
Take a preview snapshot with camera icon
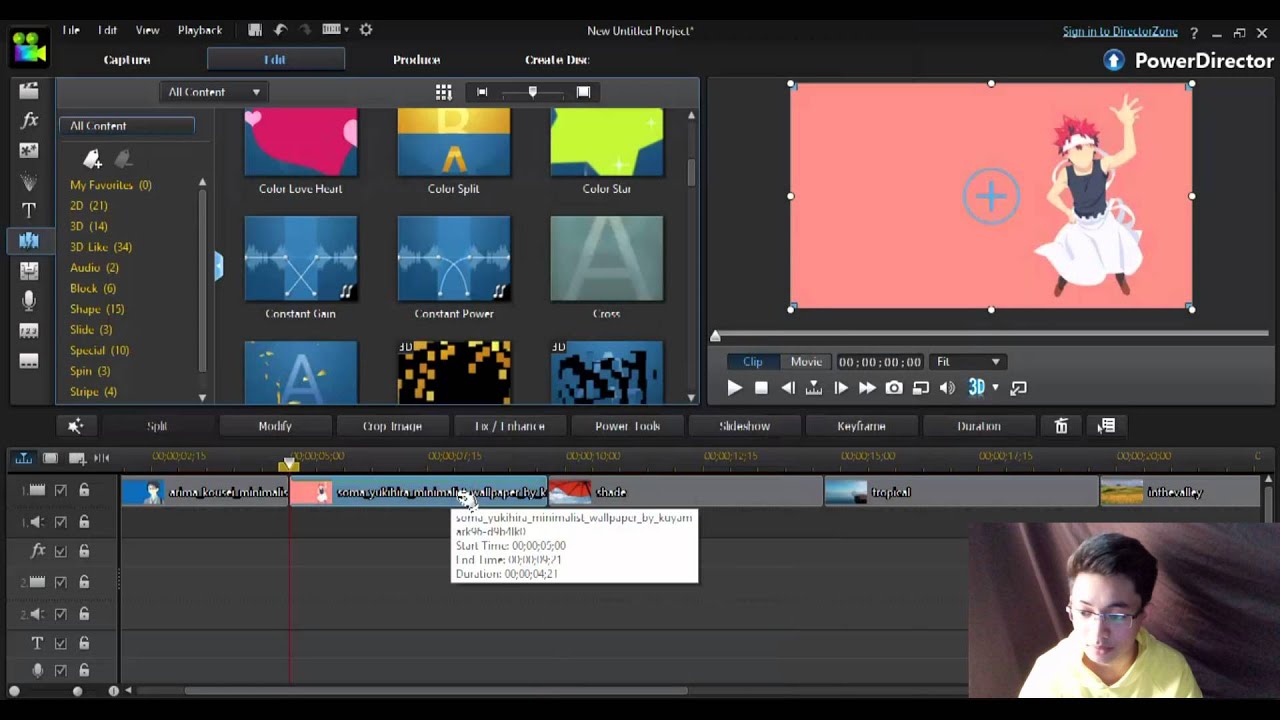click(894, 388)
